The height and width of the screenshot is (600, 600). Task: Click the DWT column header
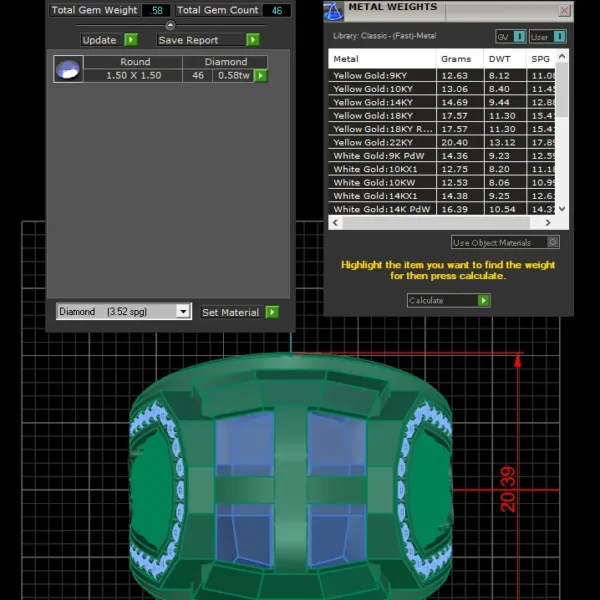[x=505, y=59]
